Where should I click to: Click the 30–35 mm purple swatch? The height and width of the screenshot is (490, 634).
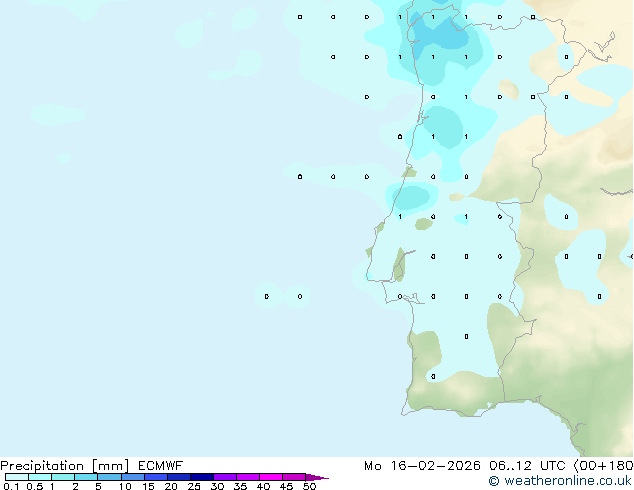(x=225, y=477)
